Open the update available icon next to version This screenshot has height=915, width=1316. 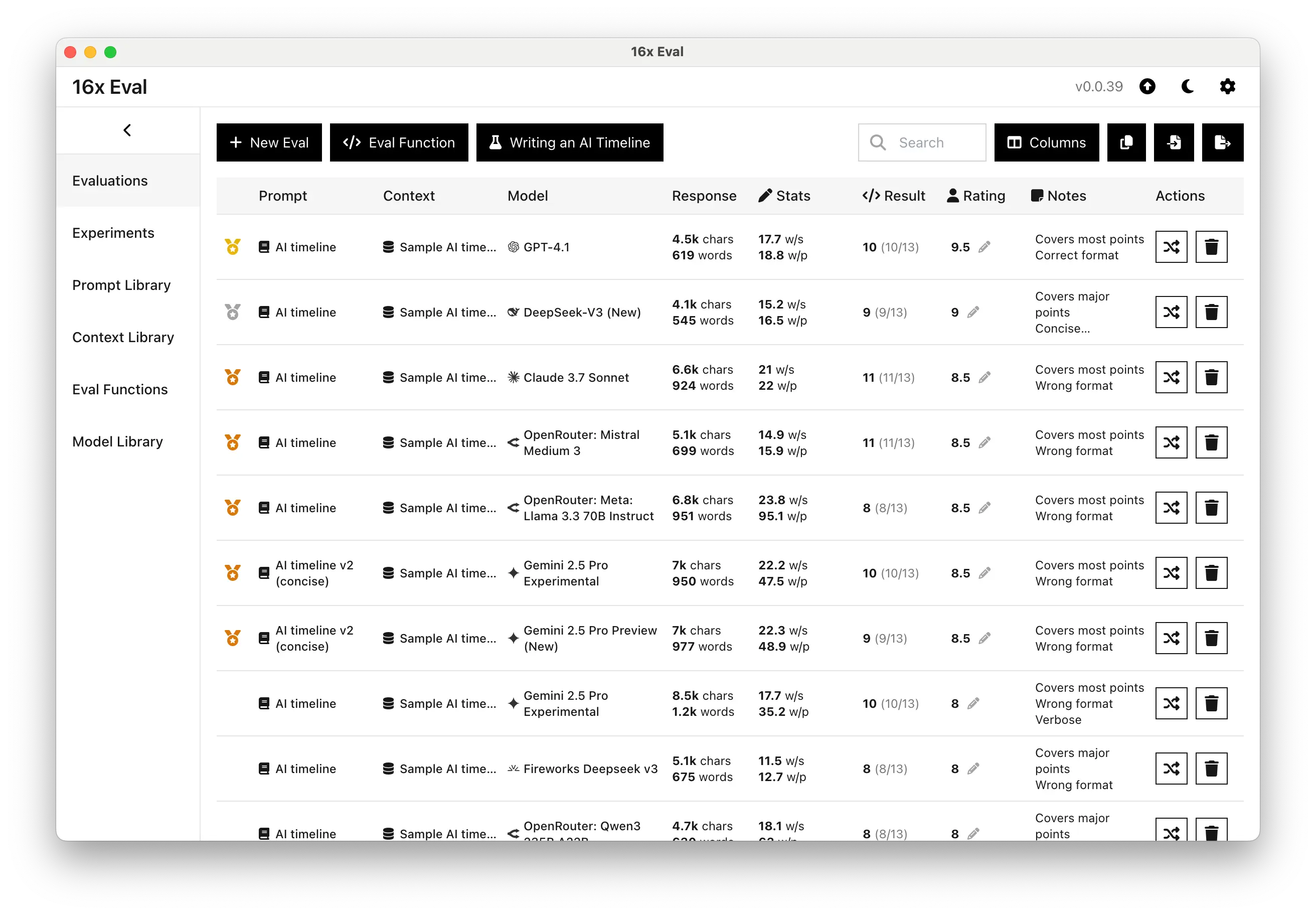tap(1147, 87)
